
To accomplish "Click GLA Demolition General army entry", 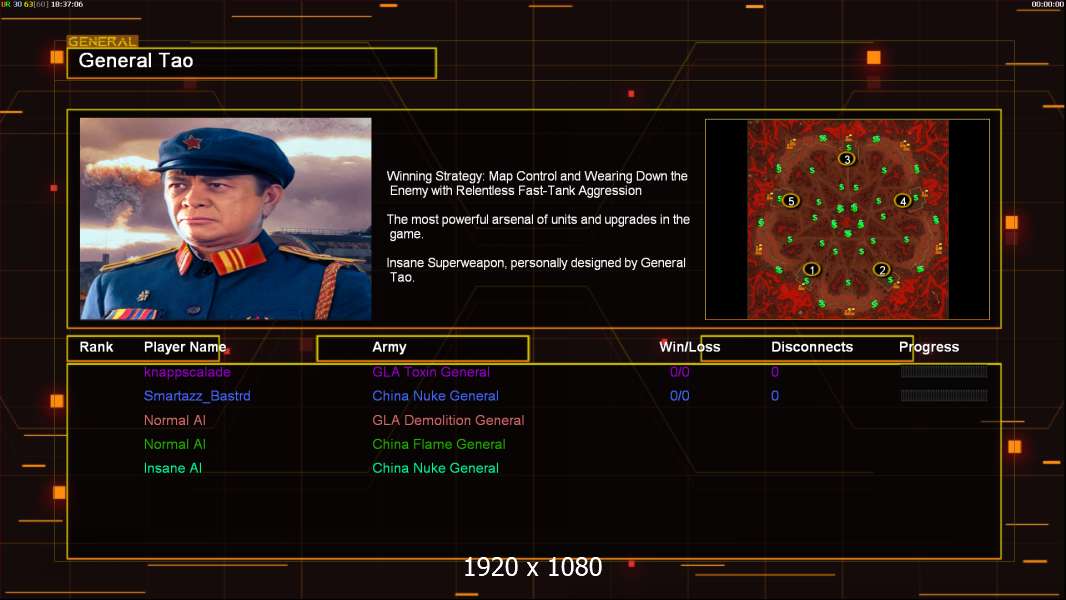I will [x=448, y=420].
